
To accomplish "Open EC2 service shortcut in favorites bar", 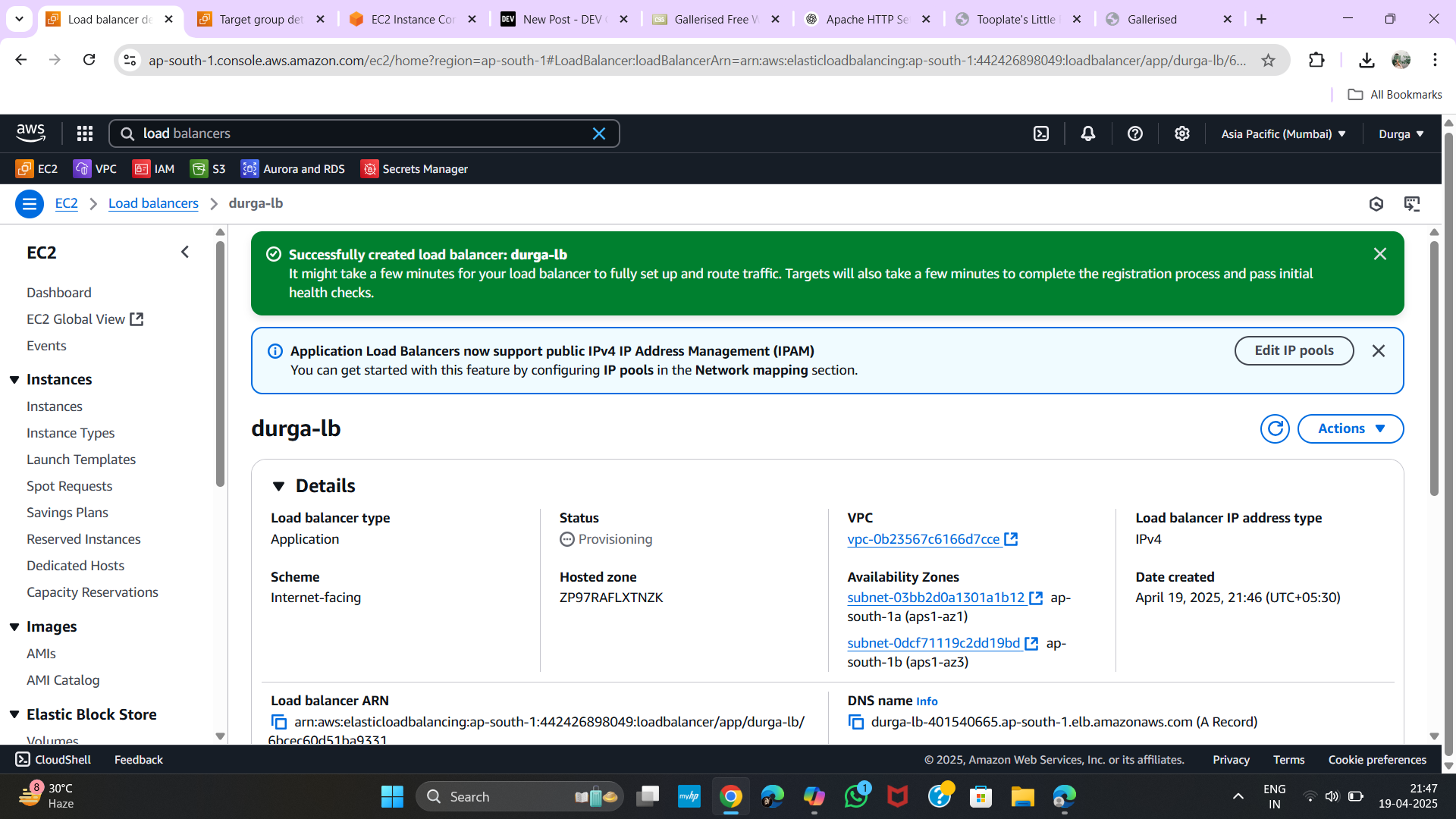I will point(36,169).
